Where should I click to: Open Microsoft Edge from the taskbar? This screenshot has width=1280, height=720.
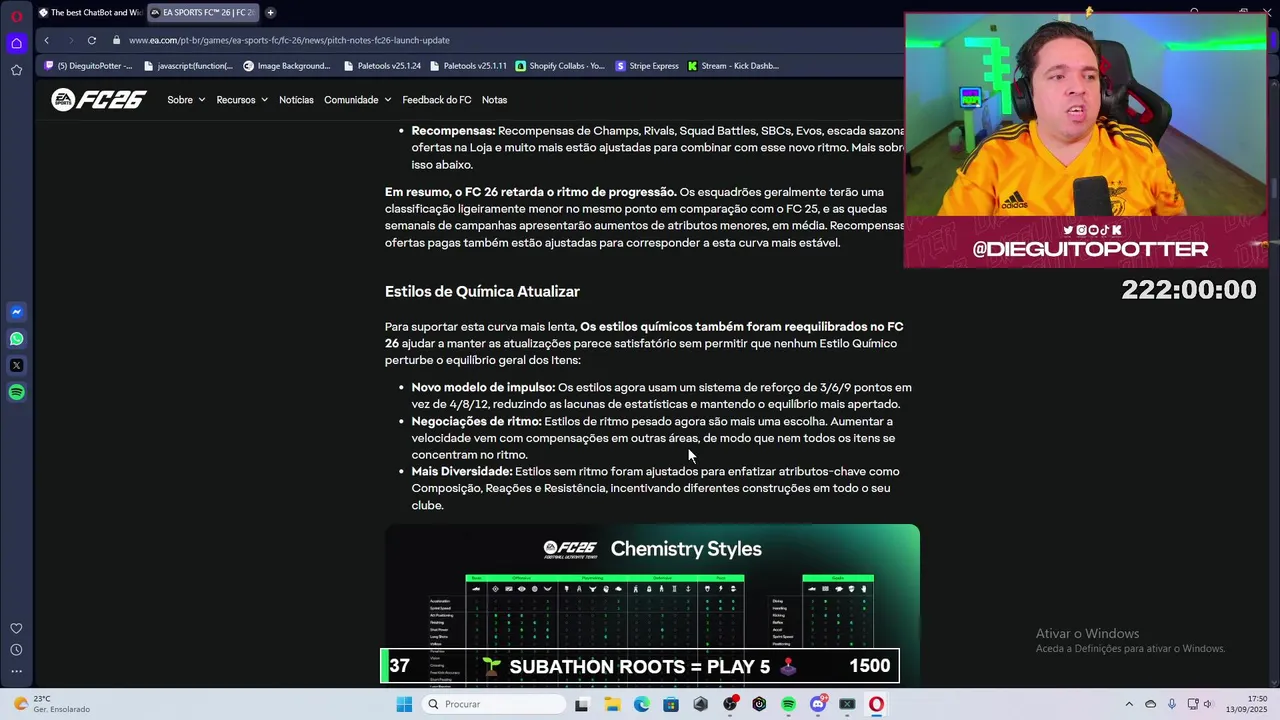coord(641,704)
